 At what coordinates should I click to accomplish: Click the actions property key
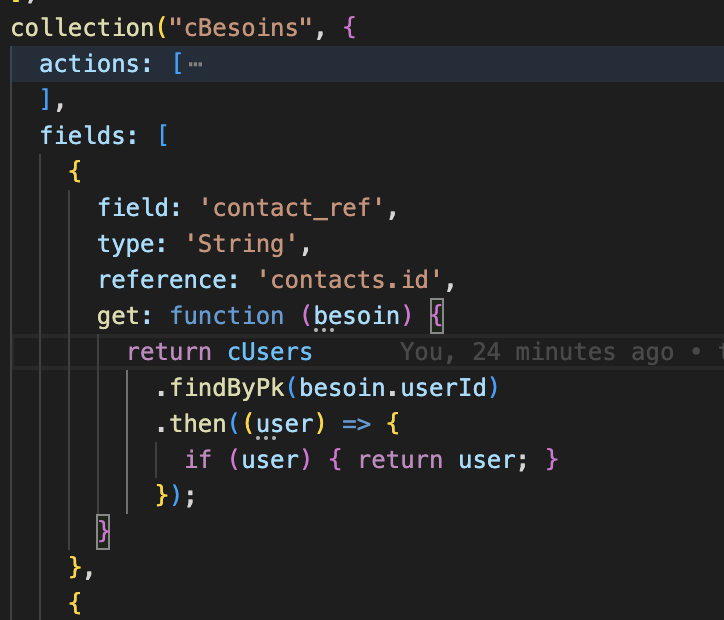point(90,65)
